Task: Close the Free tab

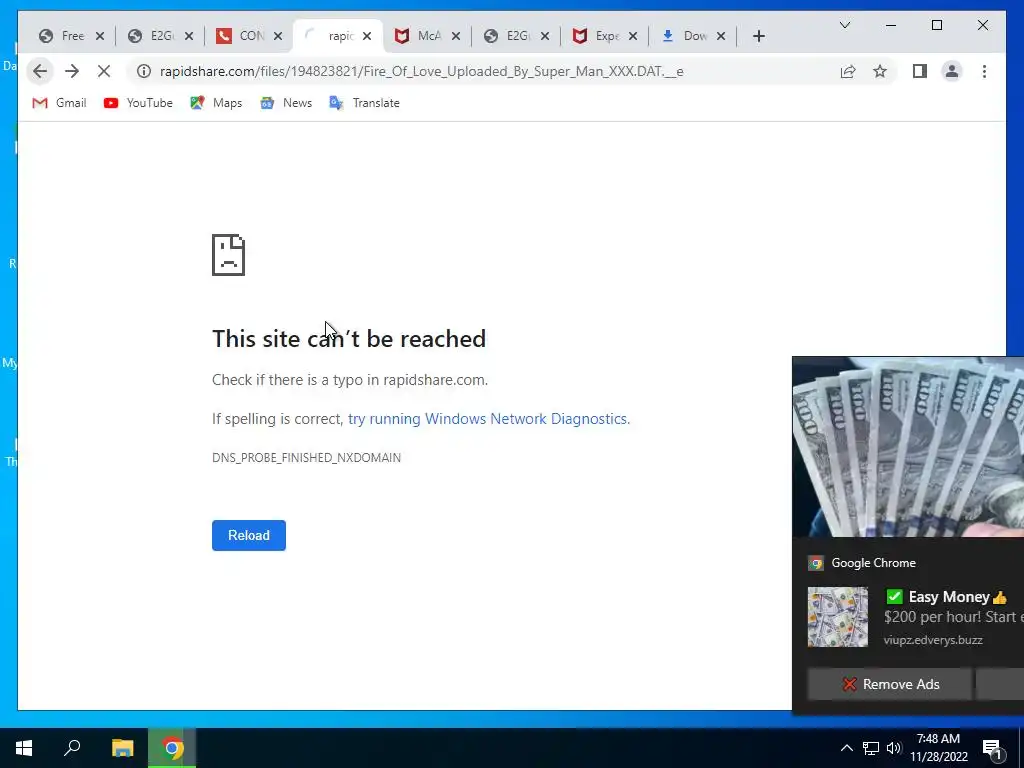Action: (x=100, y=36)
